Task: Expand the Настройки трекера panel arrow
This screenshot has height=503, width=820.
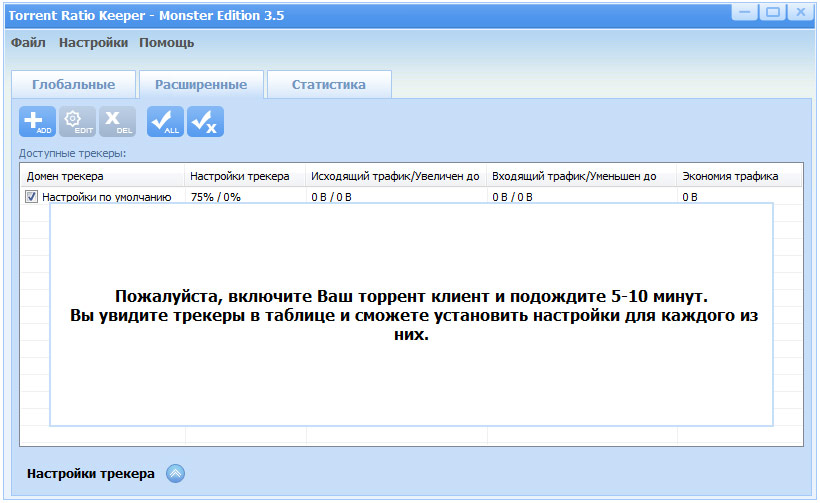Action: (175, 474)
